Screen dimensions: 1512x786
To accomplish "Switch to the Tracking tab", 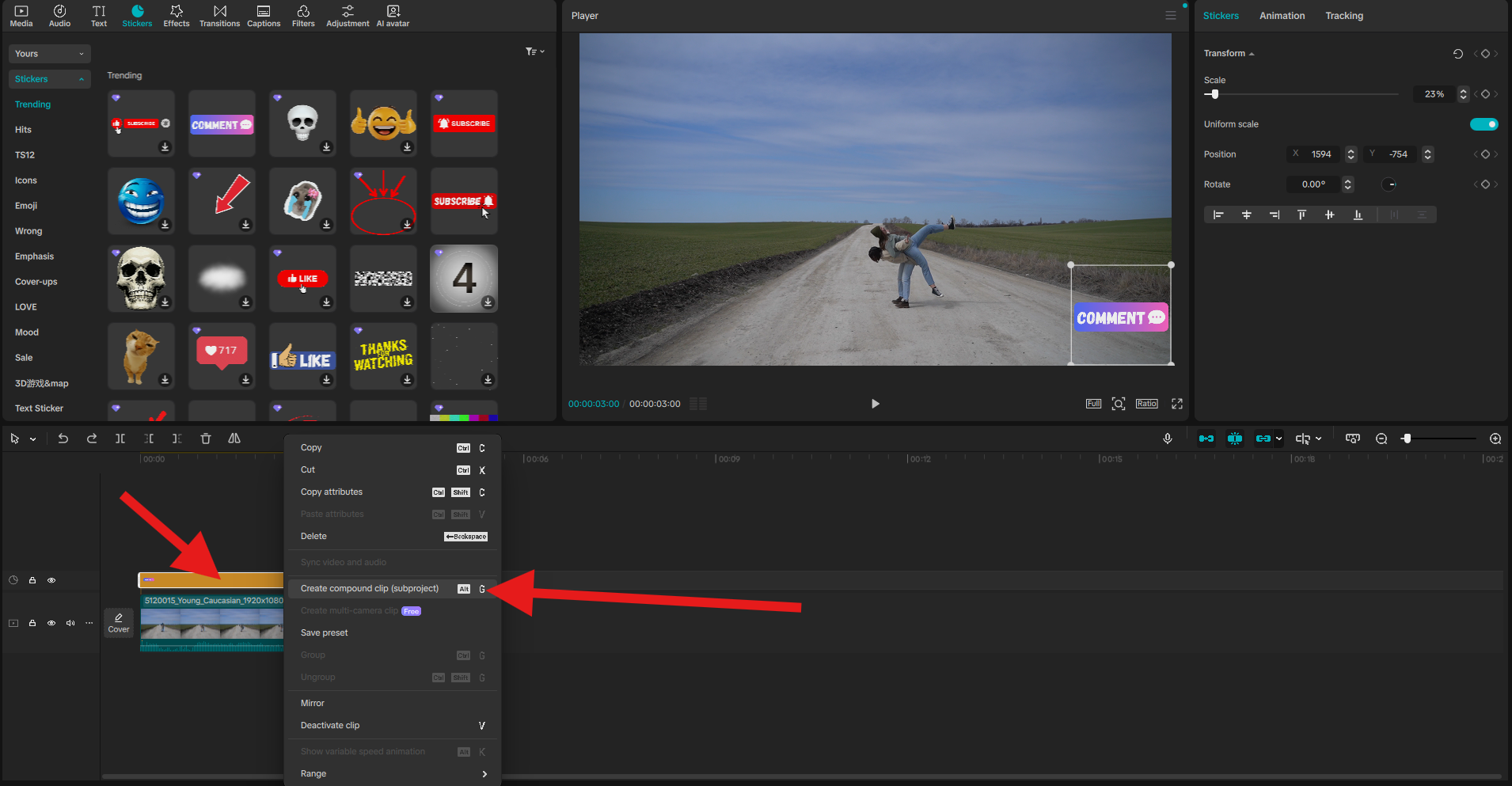I will [x=1344, y=16].
